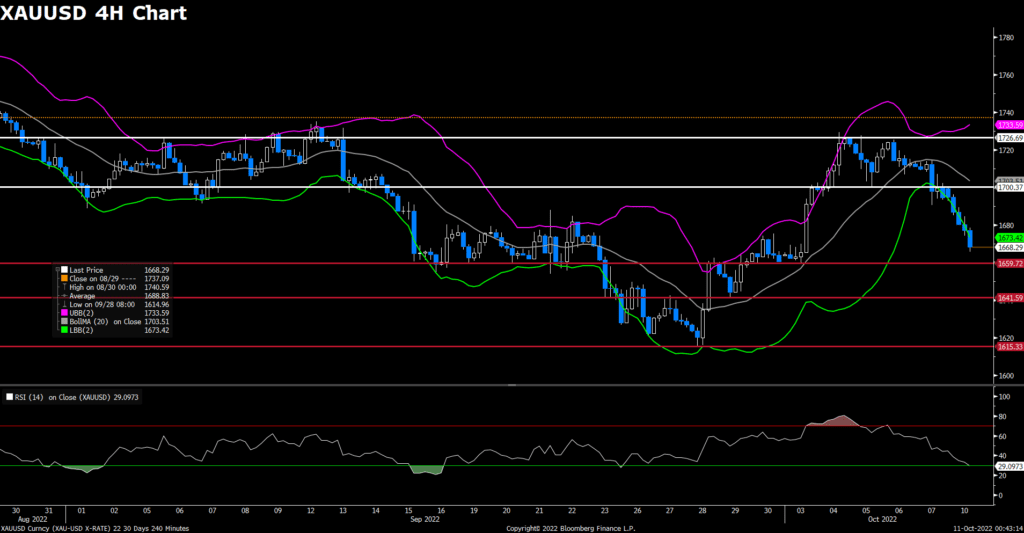Screen dimensions: 1024x533
Task: Click the 'Aug 2022' time axis label
Action: tap(33, 519)
